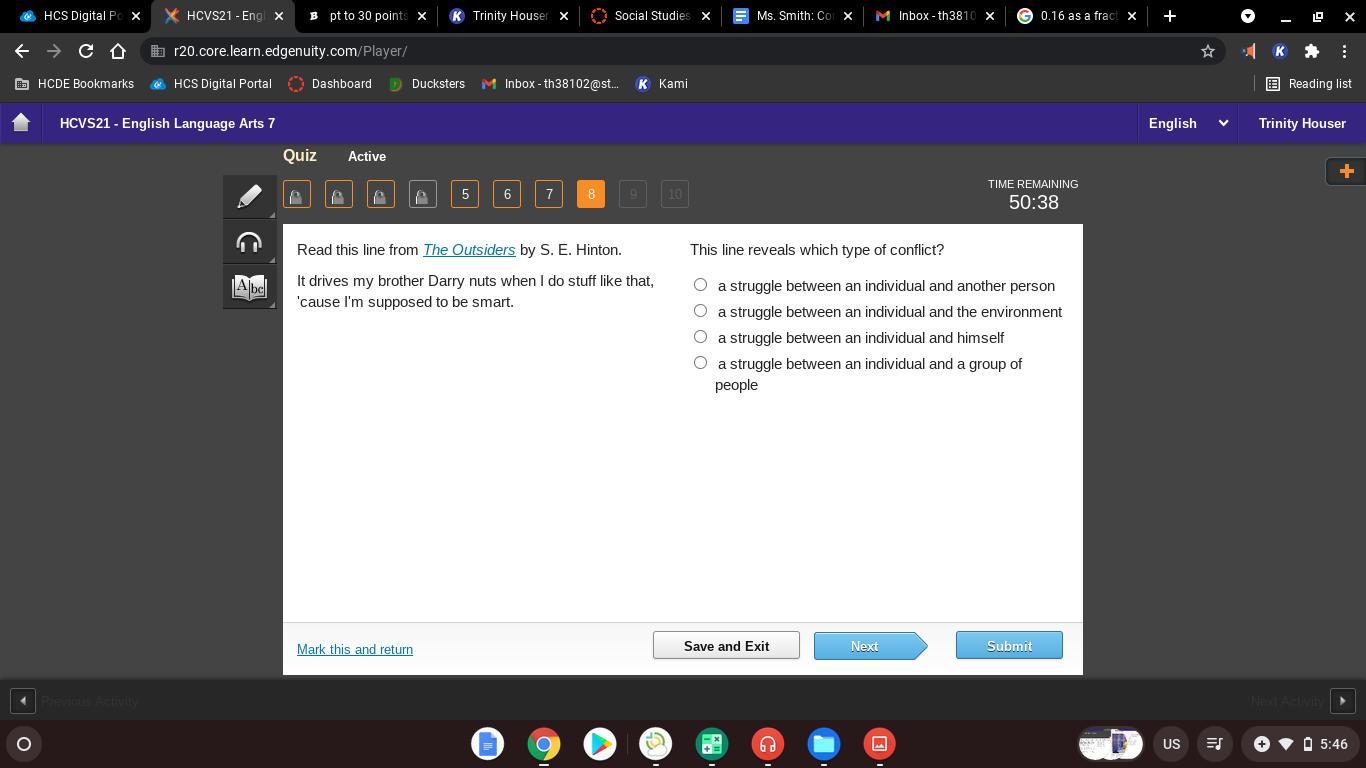Viewport: 1366px width, 768px height.
Task: Choose 'individual and another person' answer
Action: click(x=700, y=285)
